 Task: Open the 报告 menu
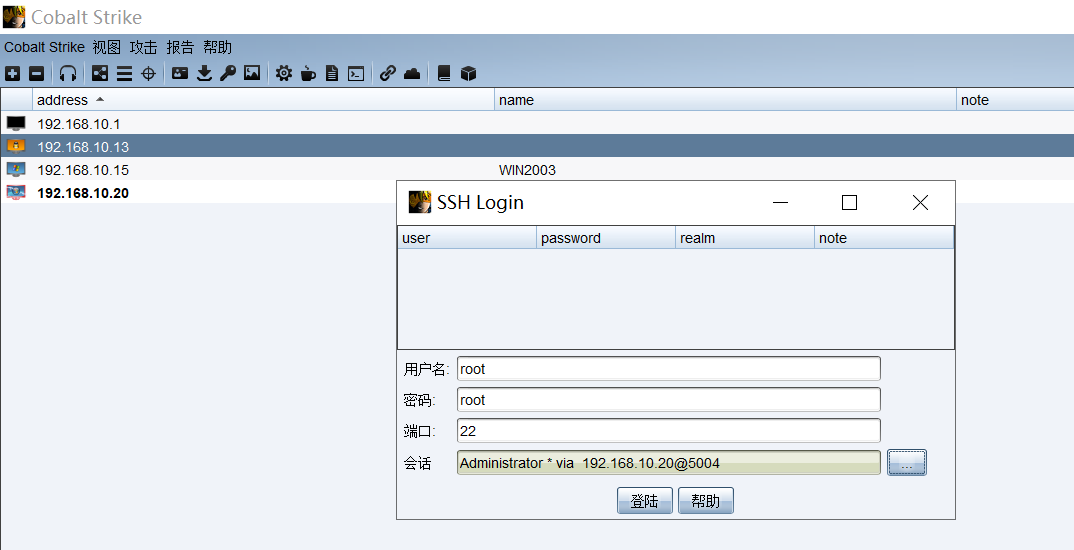point(180,47)
